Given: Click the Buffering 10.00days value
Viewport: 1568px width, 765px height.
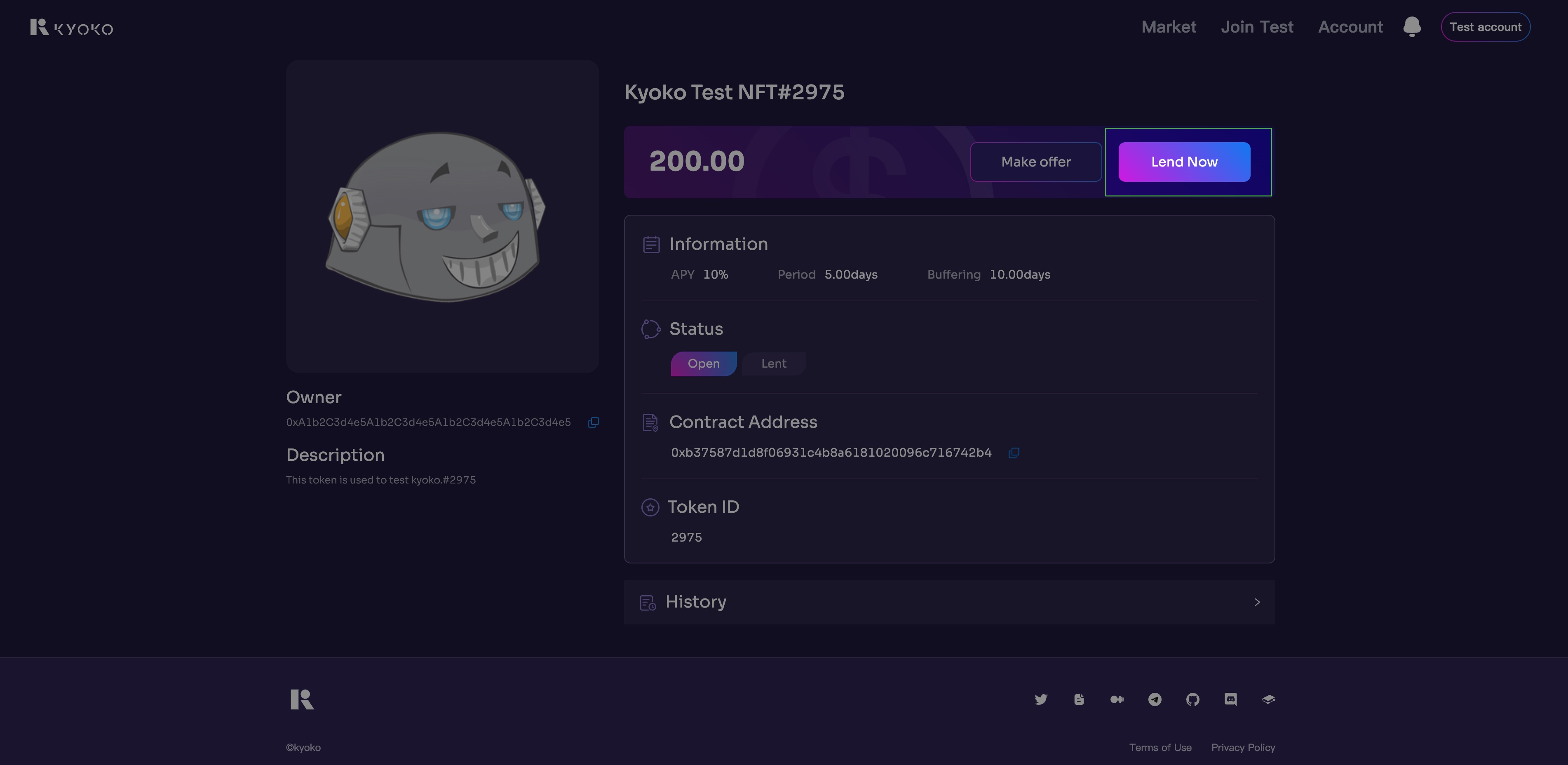Looking at the screenshot, I should tap(1019, 275).
